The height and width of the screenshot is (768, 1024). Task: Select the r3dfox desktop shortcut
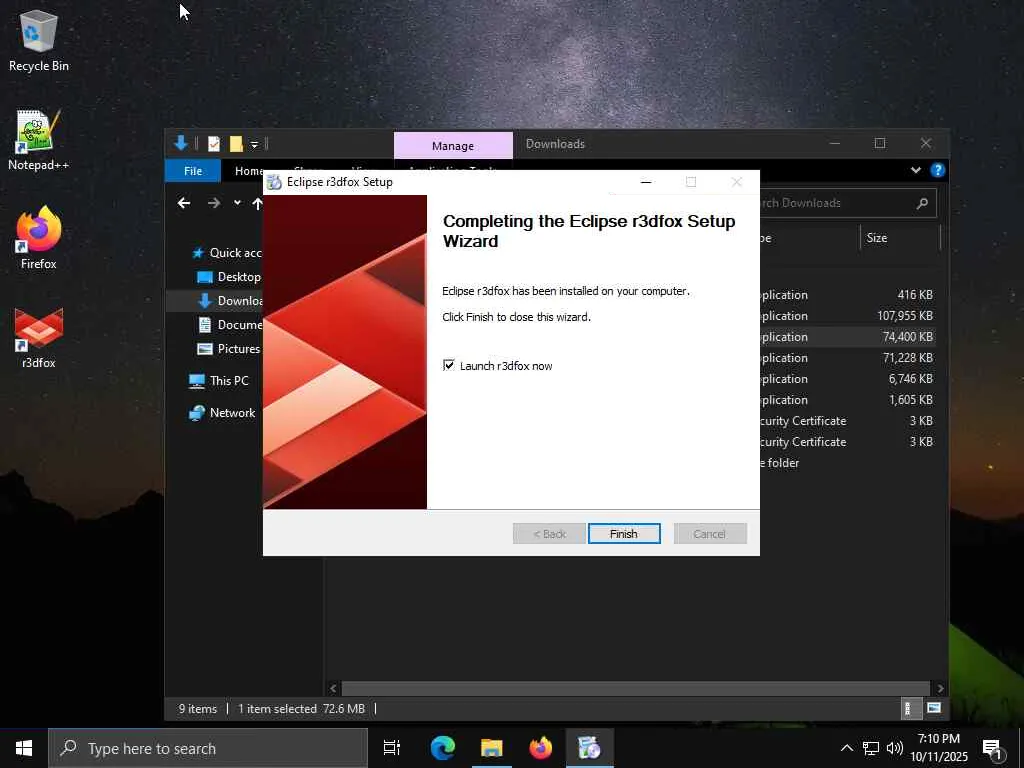(39, 338)
